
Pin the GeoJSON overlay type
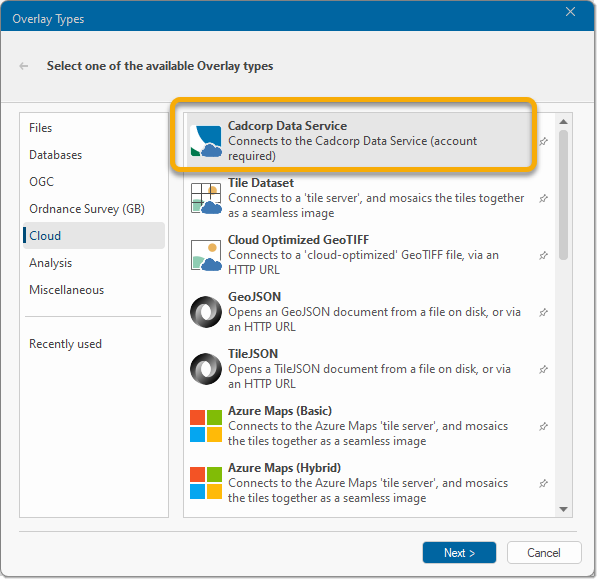point(543,313)
